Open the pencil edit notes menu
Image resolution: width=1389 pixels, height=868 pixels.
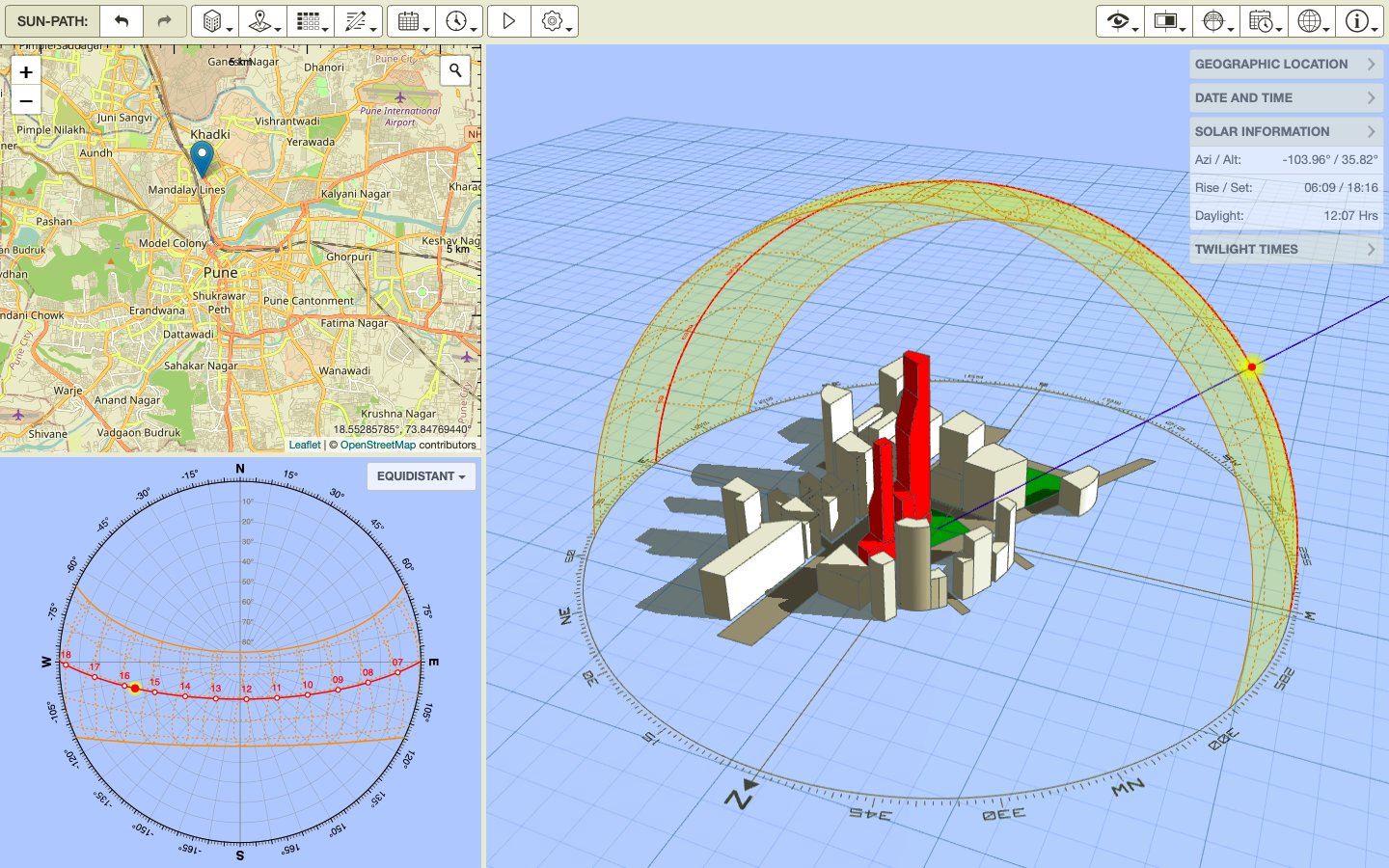tap(358, 21)
